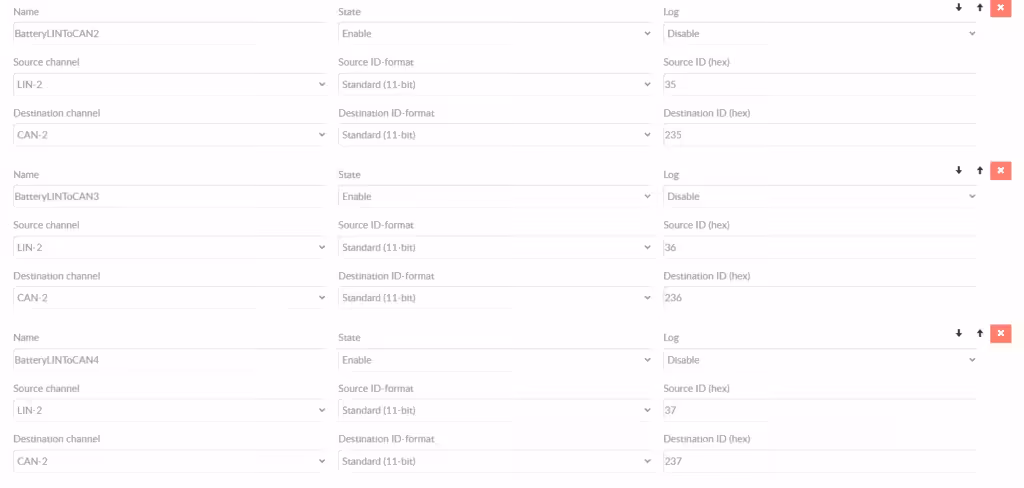Open Source ID-format dropdown for BatteryLINToCAN3
1024x488 pixels.
(x=495, y=247)
